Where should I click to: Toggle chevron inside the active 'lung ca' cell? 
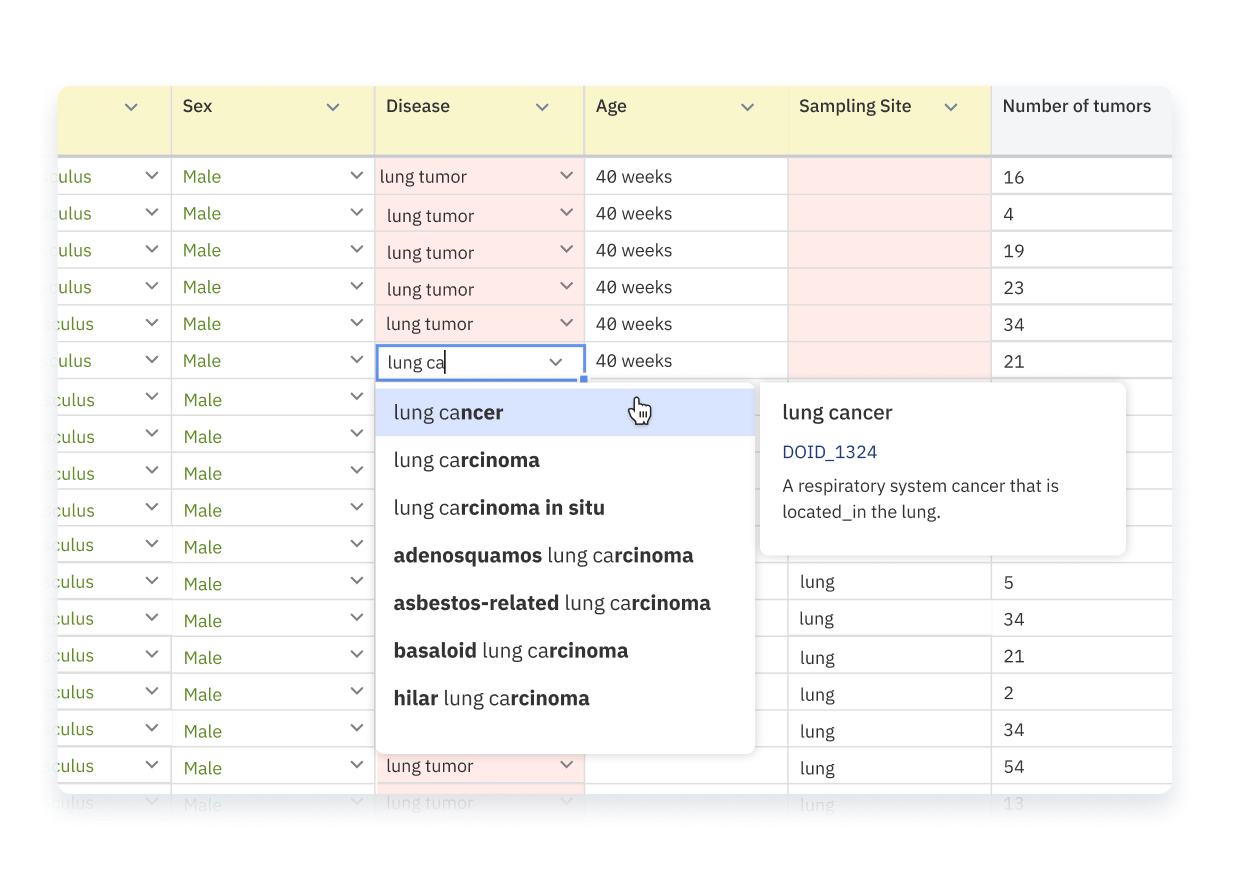(556, 362)
